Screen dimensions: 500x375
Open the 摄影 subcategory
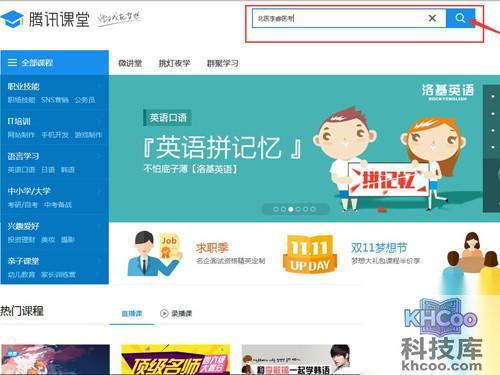coord(68,239)
